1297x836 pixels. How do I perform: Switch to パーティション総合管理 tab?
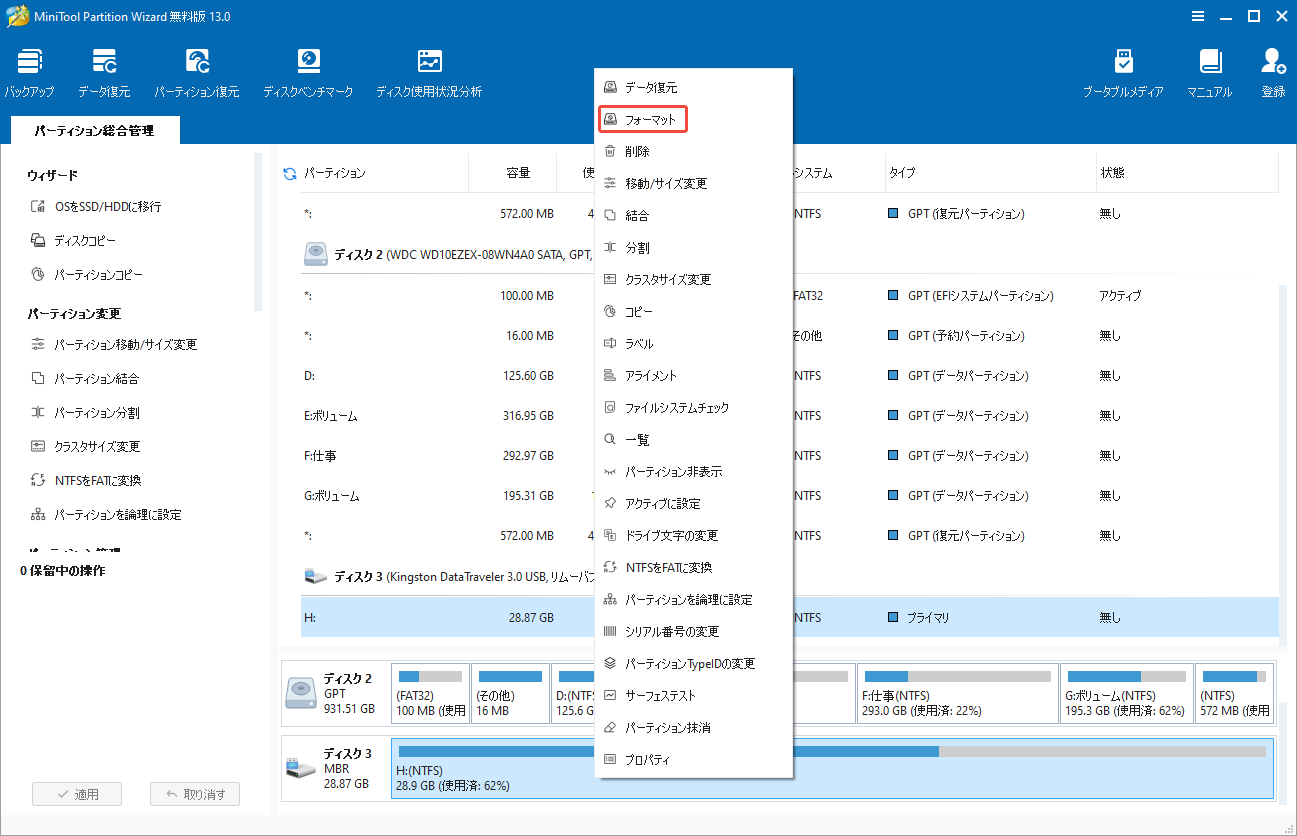[x=94, y=130]
